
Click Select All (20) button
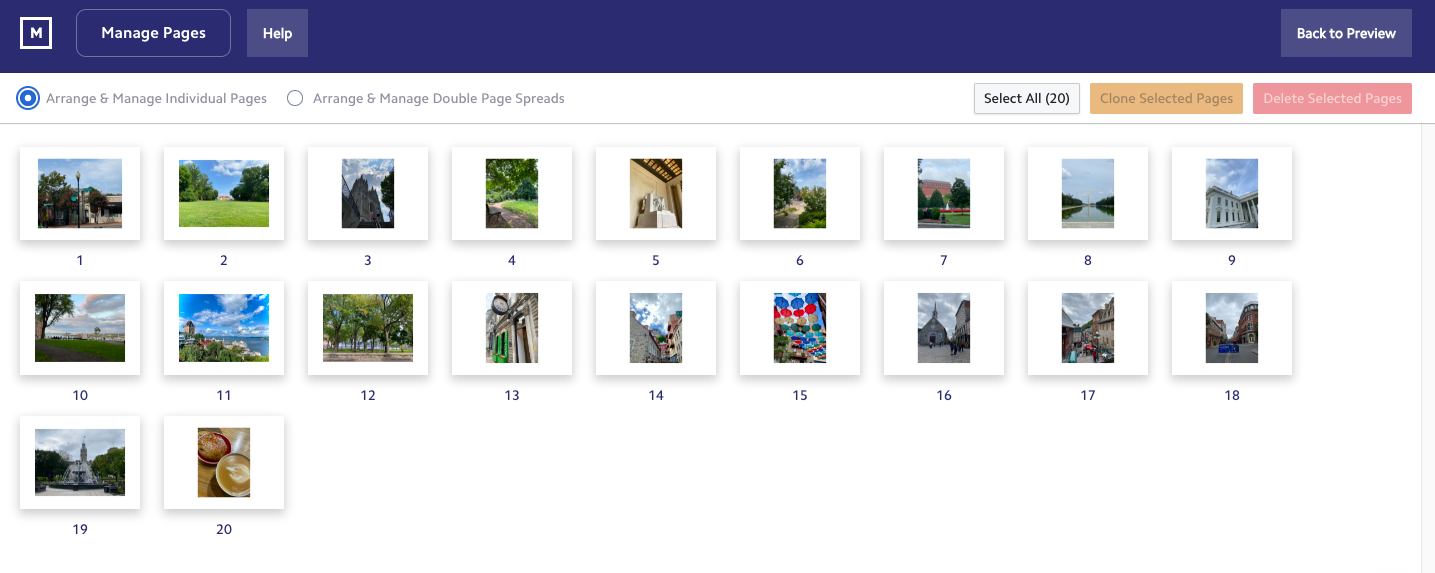(x=1027, y=98)
